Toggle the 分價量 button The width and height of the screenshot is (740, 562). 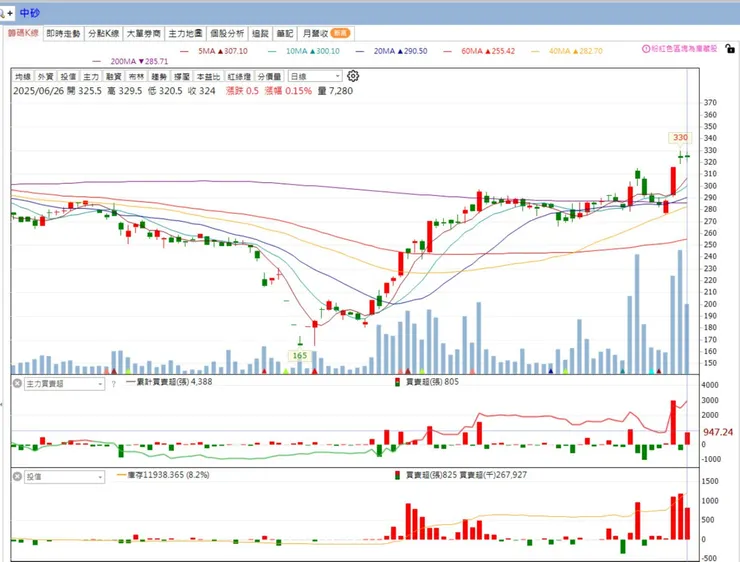click(x=269, y=76)
